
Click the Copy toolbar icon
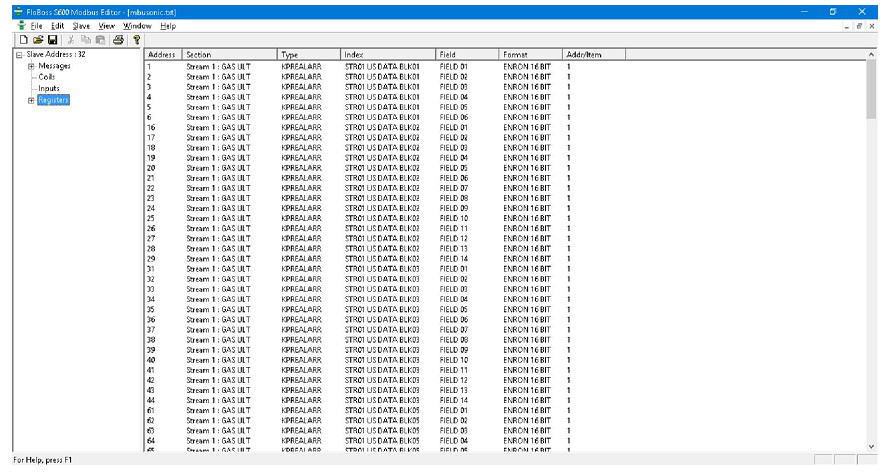click(86, 40)
